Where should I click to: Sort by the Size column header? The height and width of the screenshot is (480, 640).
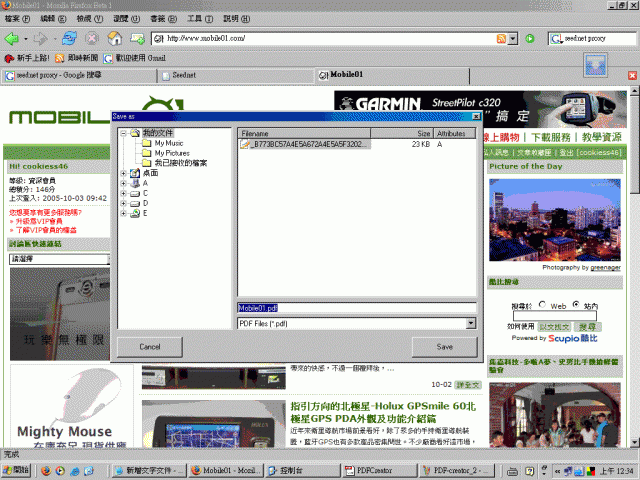click(402, 133)
